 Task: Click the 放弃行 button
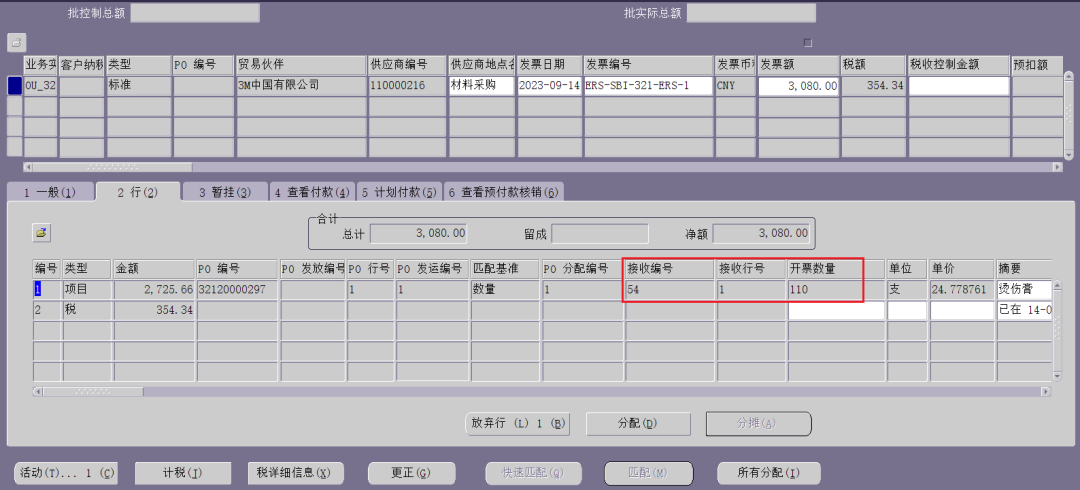click(517, 423)
